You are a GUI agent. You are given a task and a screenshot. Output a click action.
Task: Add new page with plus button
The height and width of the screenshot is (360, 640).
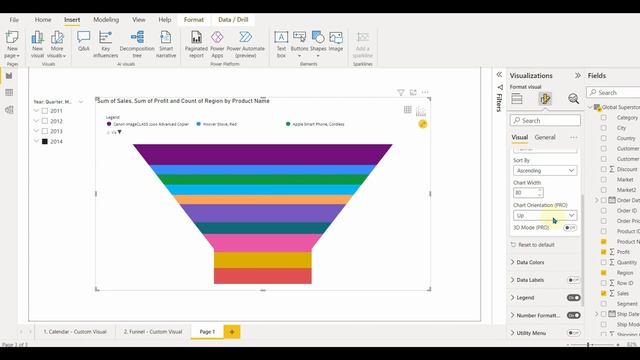(x=232, y=332)
